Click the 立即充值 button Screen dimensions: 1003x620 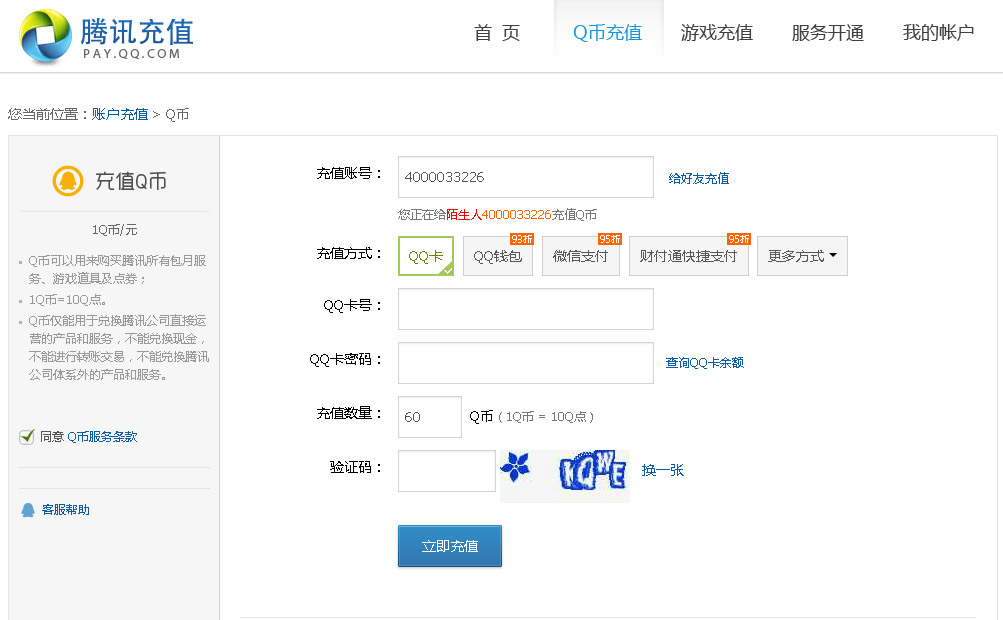pyautogui.click(x=450, y=546)
